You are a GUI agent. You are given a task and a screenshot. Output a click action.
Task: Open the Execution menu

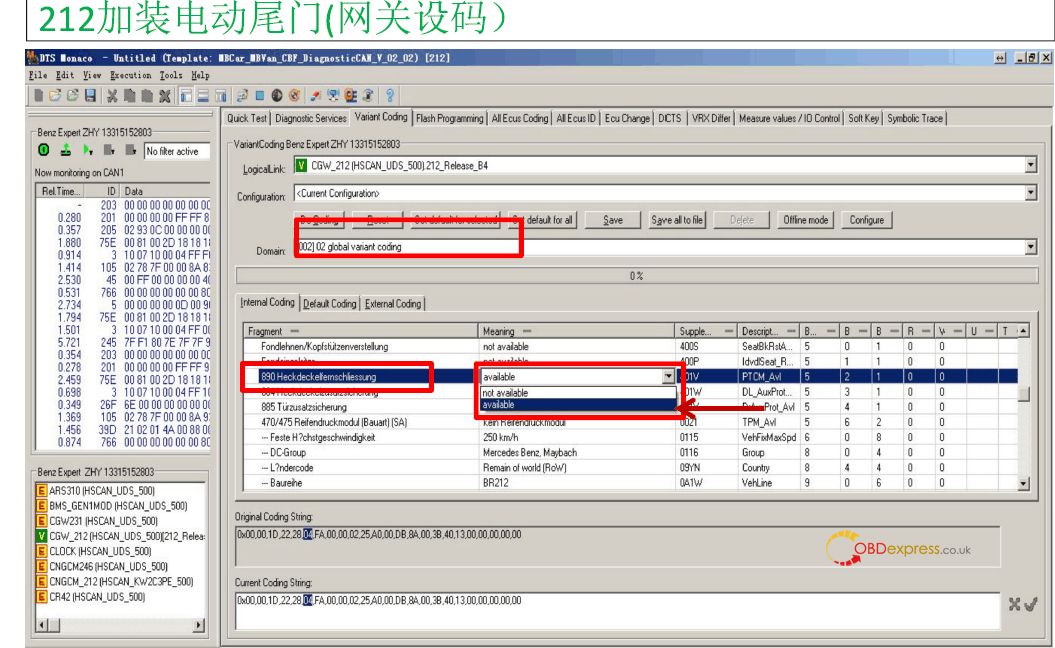point(130,75)
